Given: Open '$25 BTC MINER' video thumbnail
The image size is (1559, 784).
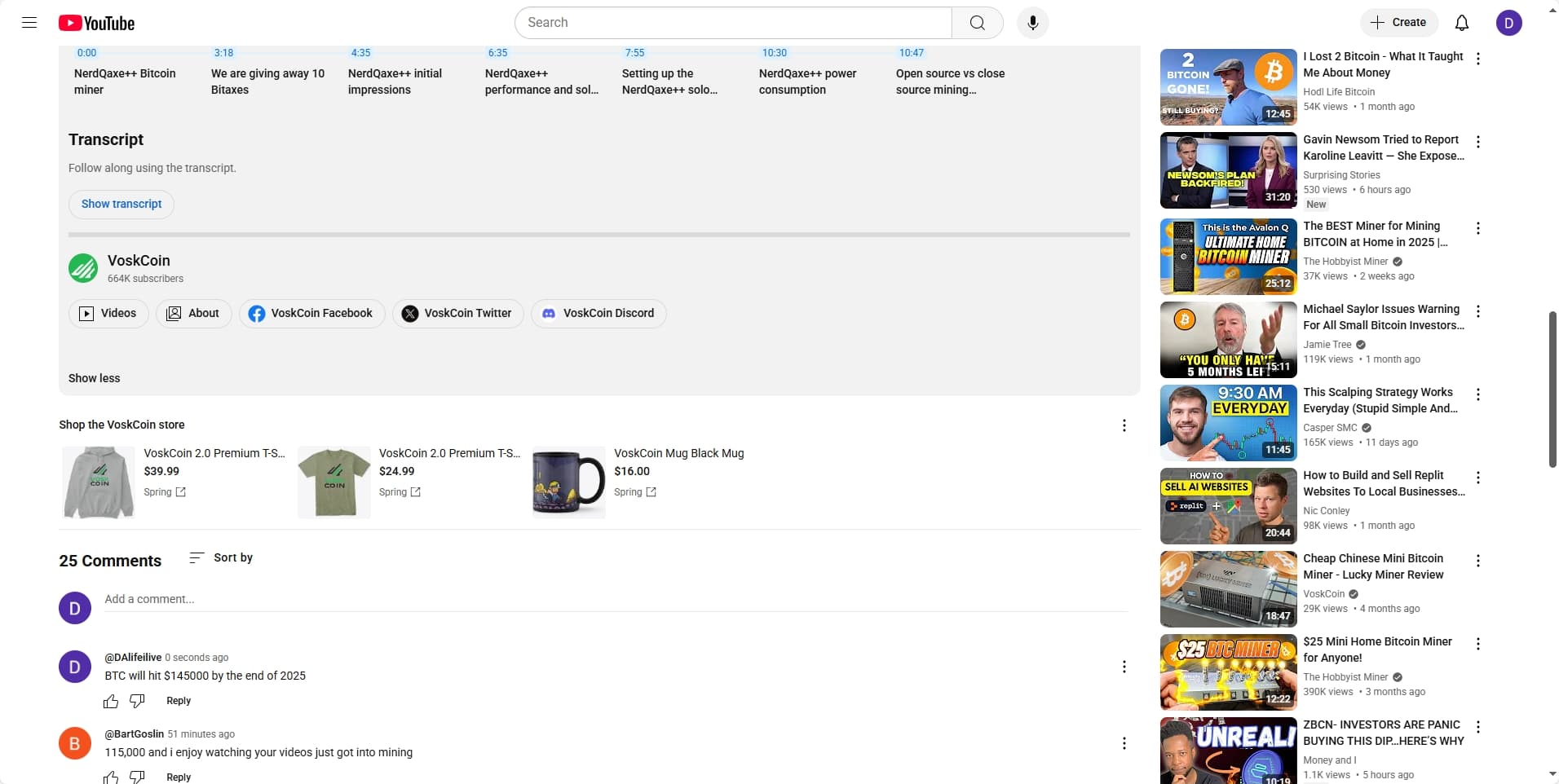Looking at the screenshot, I should 1228,672.
